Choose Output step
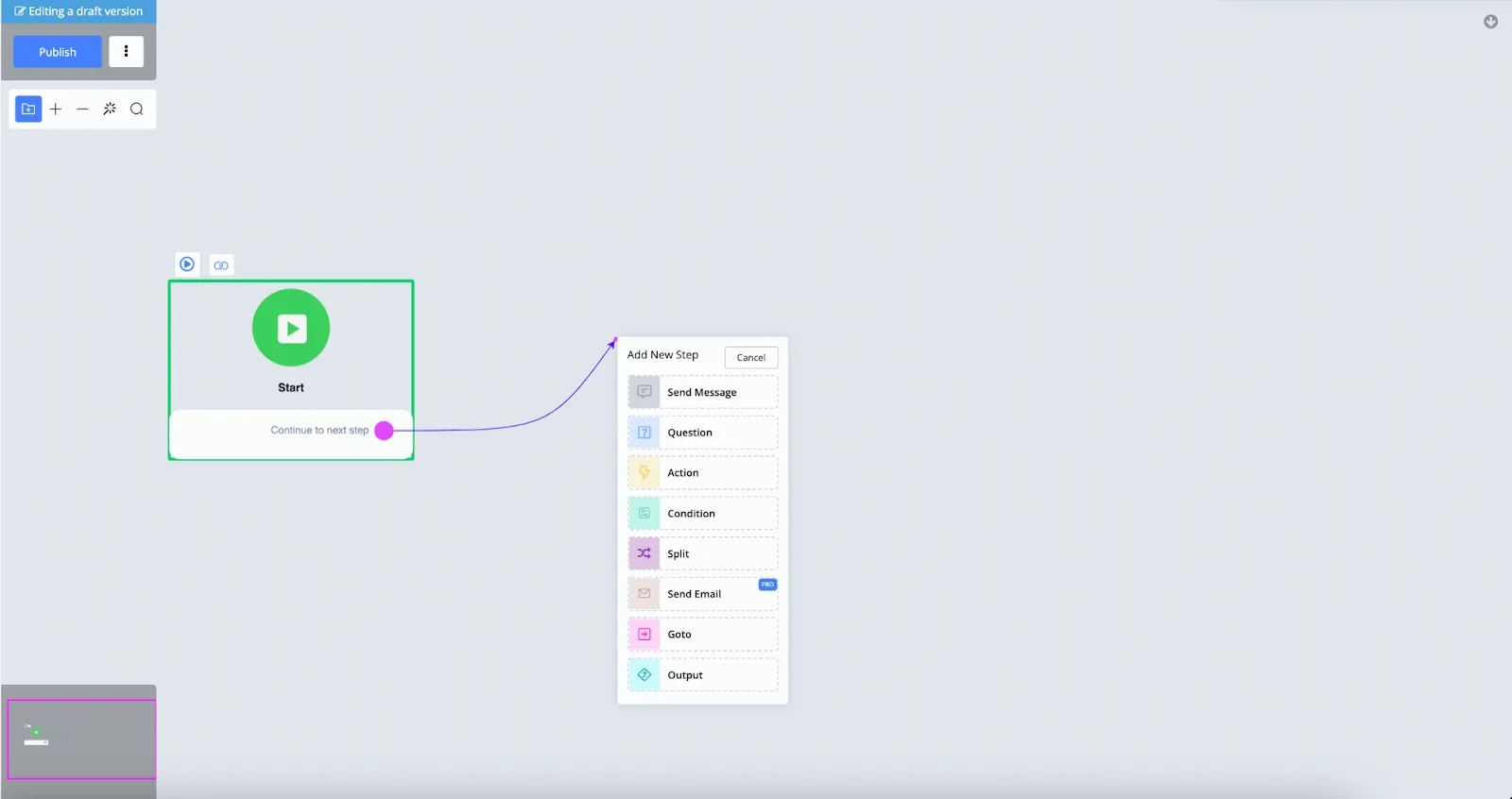The height and width of the screenshot is (799, 1512). pos(703,675)
